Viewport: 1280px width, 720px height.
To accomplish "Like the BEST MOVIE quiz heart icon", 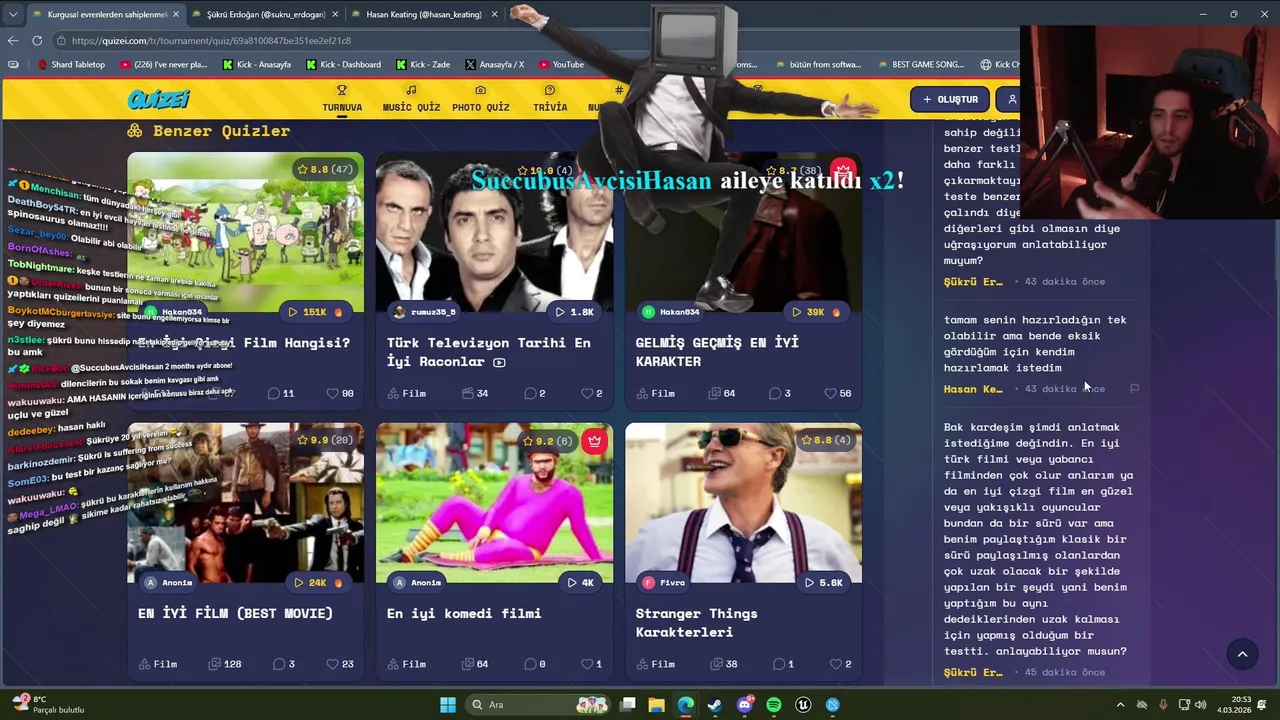I will 333,664.
